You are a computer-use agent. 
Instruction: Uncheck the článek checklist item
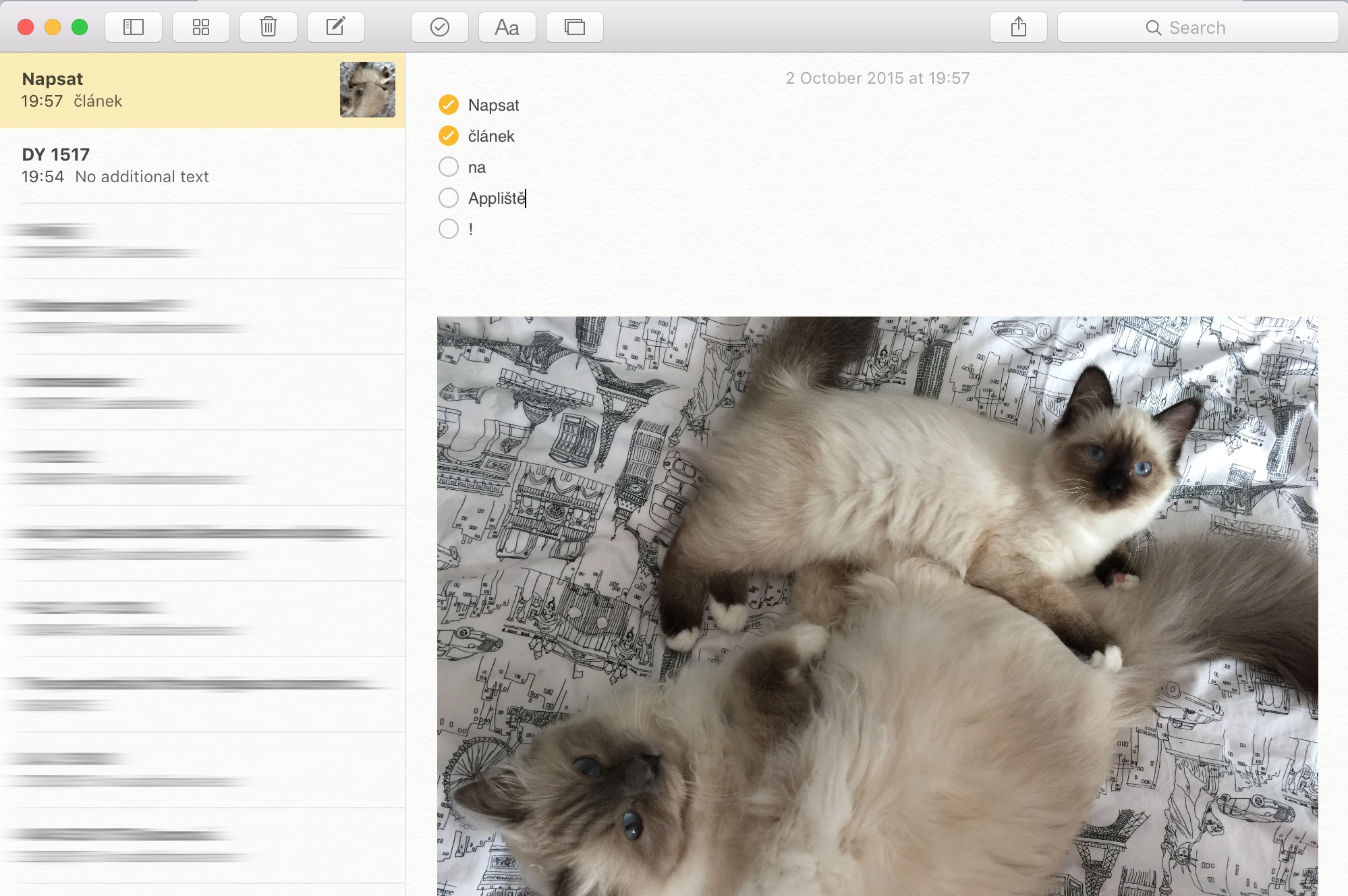point(449,136)
